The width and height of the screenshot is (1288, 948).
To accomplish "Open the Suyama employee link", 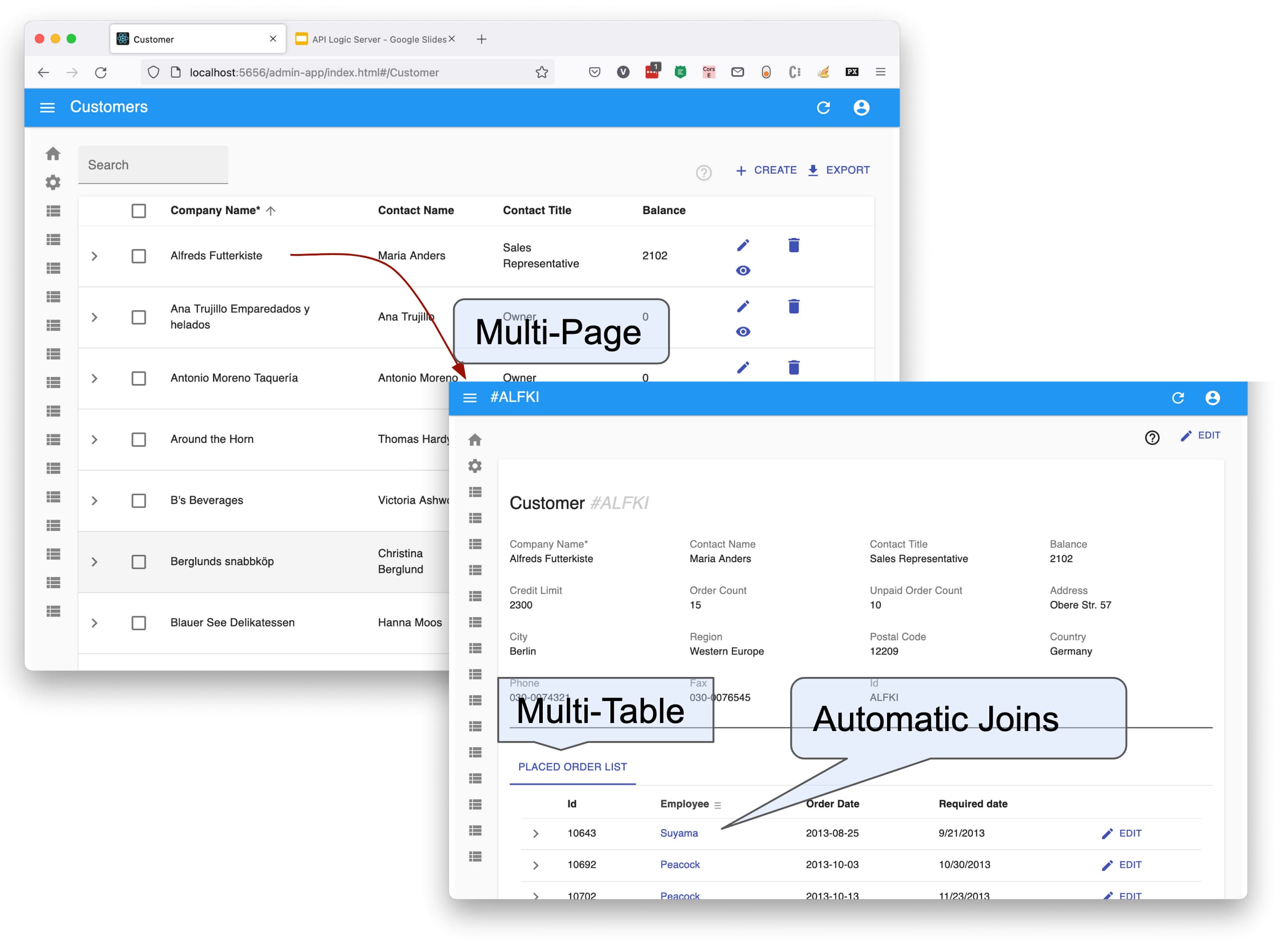I will click(x=679, y=833).
